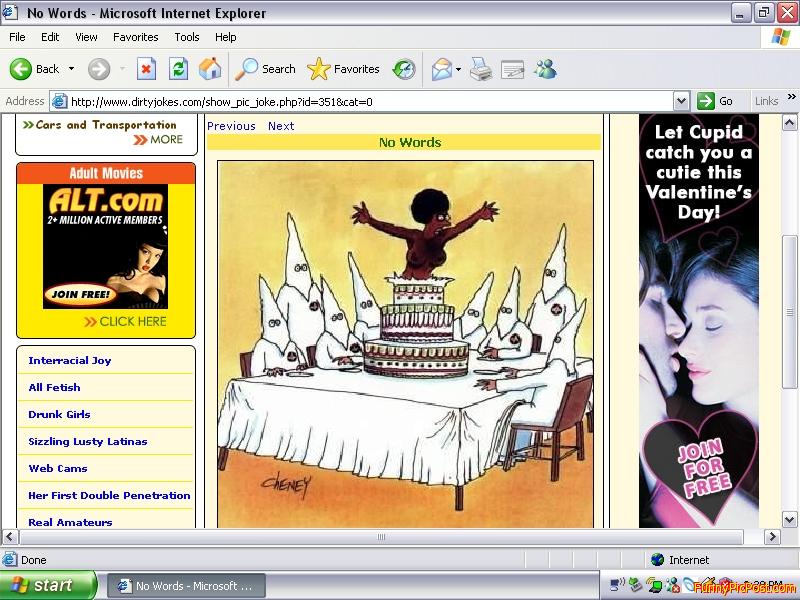Image resolution: width=800 pixels, height=600 pixels.
Task: Click the Internet zone globe icon
Action: tap(658, 560)
